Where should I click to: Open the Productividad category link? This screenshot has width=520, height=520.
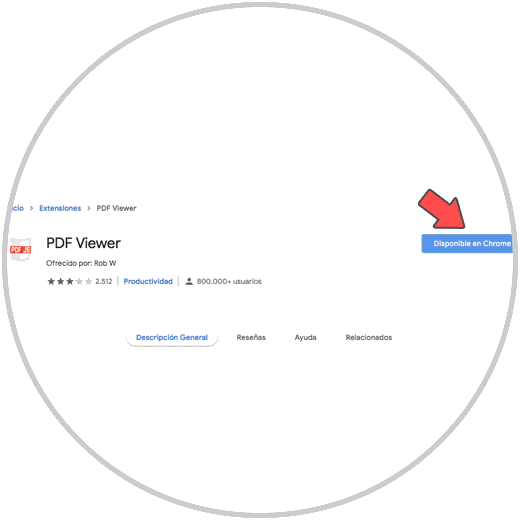click(148, 281)
